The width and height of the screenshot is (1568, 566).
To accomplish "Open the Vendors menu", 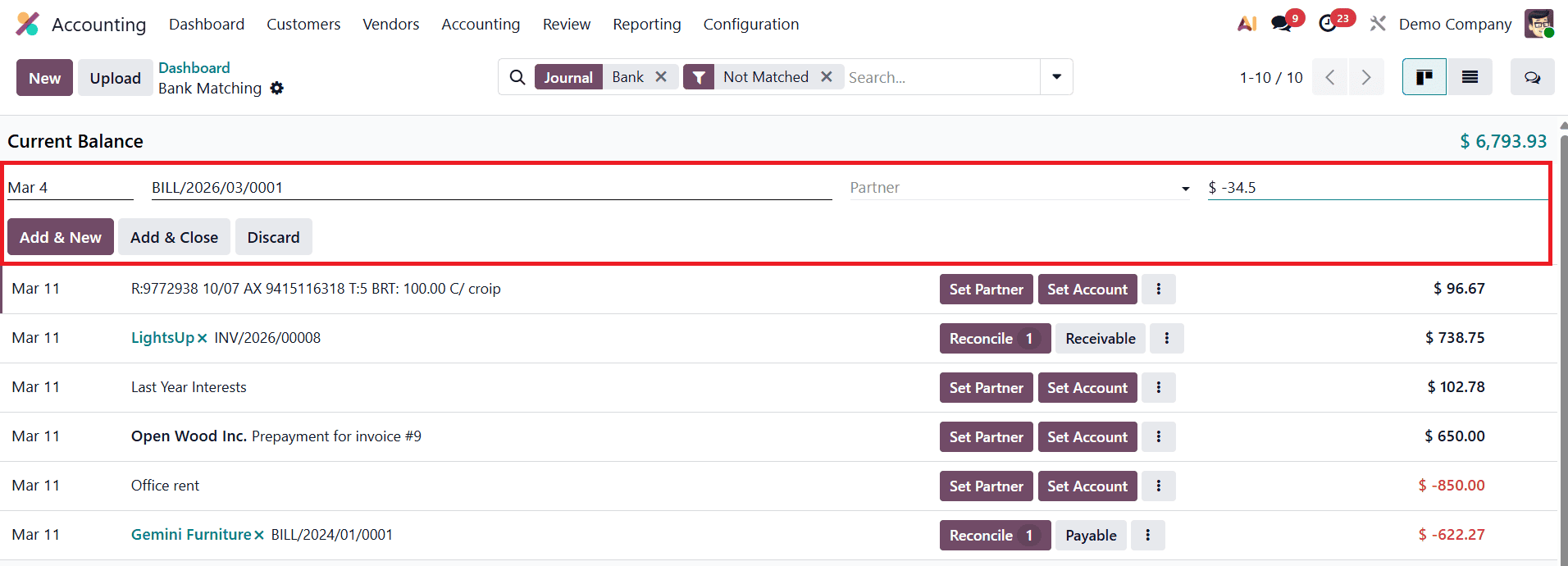I will 391,24.
